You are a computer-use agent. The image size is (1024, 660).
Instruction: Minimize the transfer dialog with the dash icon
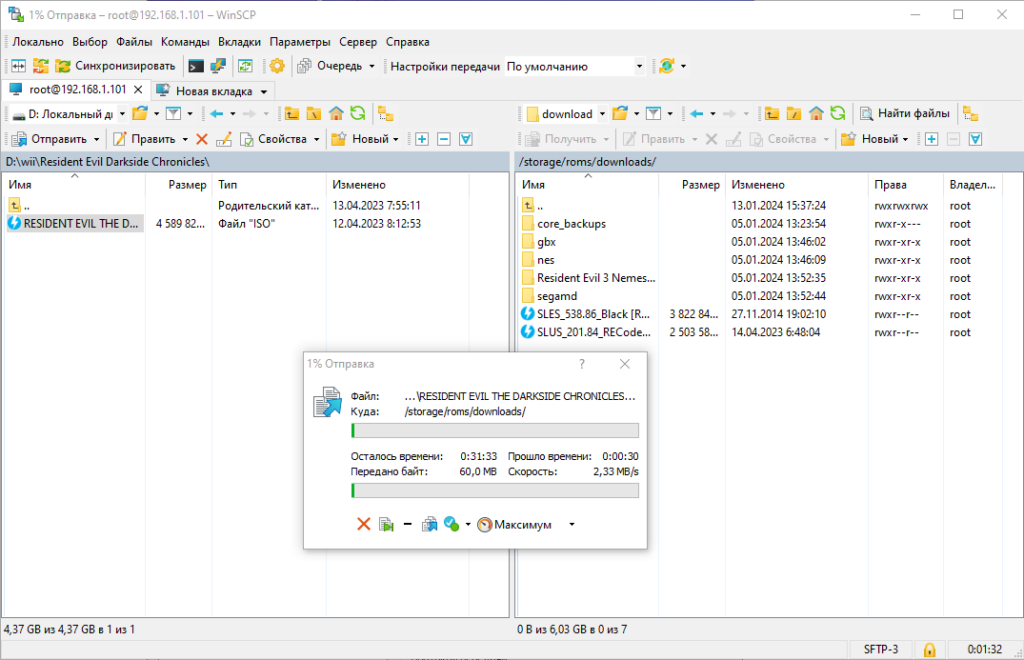tap(408, 524)
